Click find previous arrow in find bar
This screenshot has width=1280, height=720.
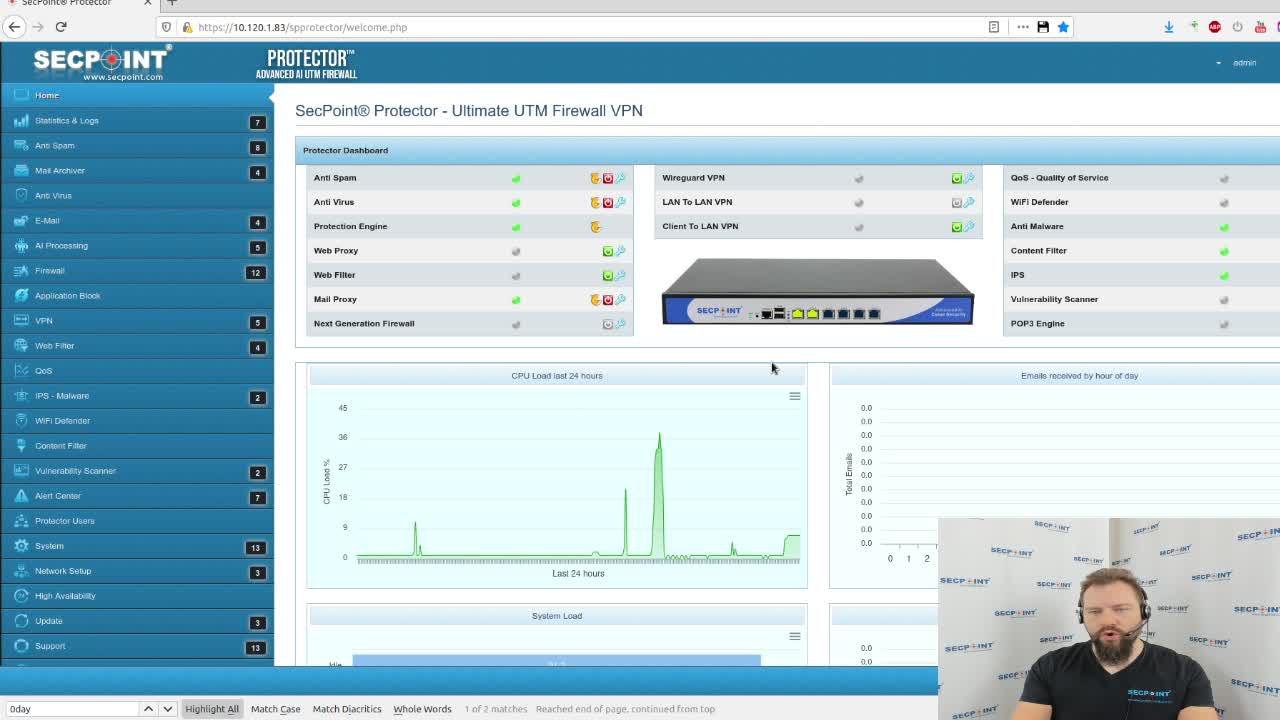(x=148, y=709)
